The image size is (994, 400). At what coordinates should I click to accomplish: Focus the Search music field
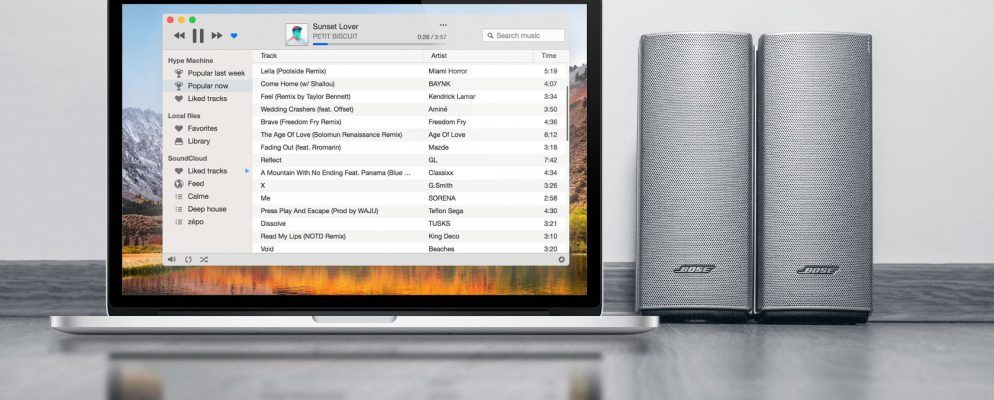click(523, 35)
